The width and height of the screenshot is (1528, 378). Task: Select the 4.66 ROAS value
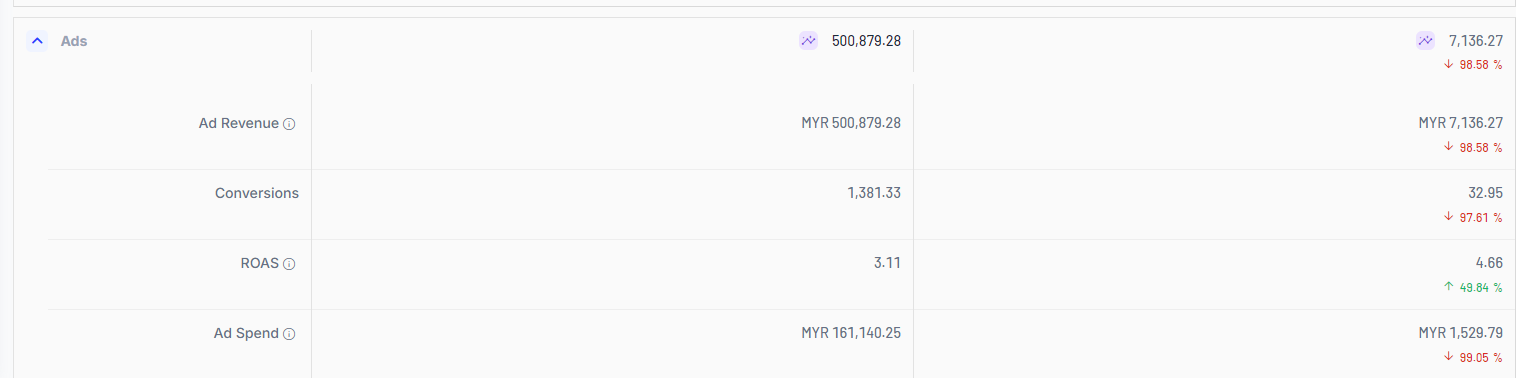point(1489,263)
